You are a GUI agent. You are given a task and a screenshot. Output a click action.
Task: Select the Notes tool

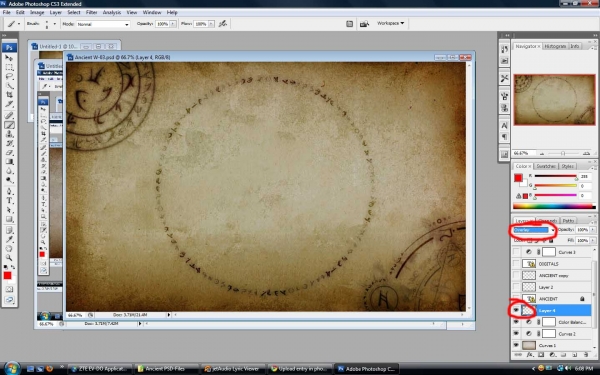tap(9, 230)
